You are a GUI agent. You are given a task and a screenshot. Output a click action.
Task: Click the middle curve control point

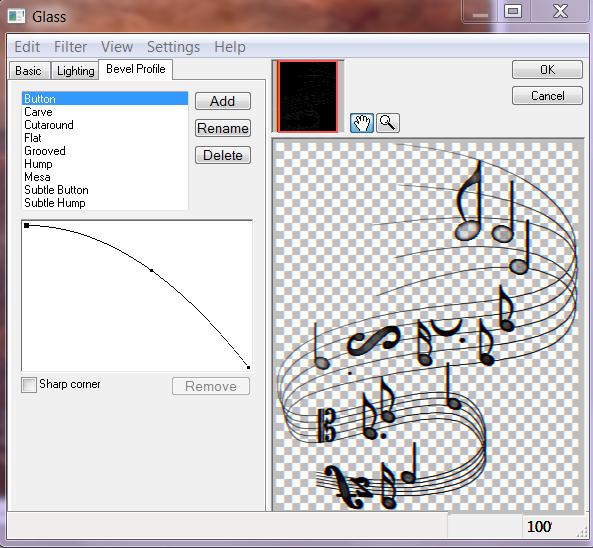pyautogui.click(x=152, y=270)
